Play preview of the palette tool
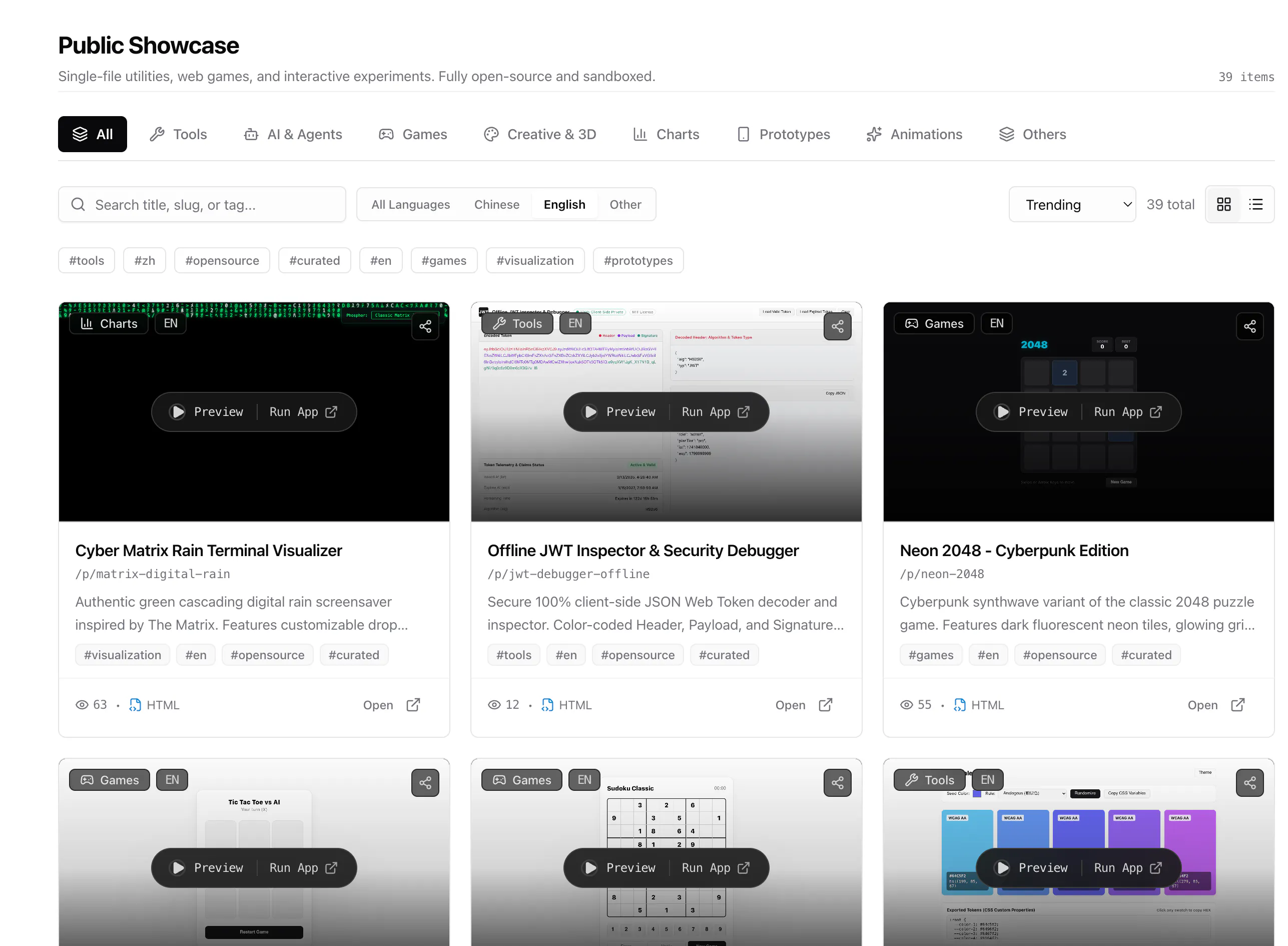The height and width of the screenshot is (946, 1288). (1031, 867)
